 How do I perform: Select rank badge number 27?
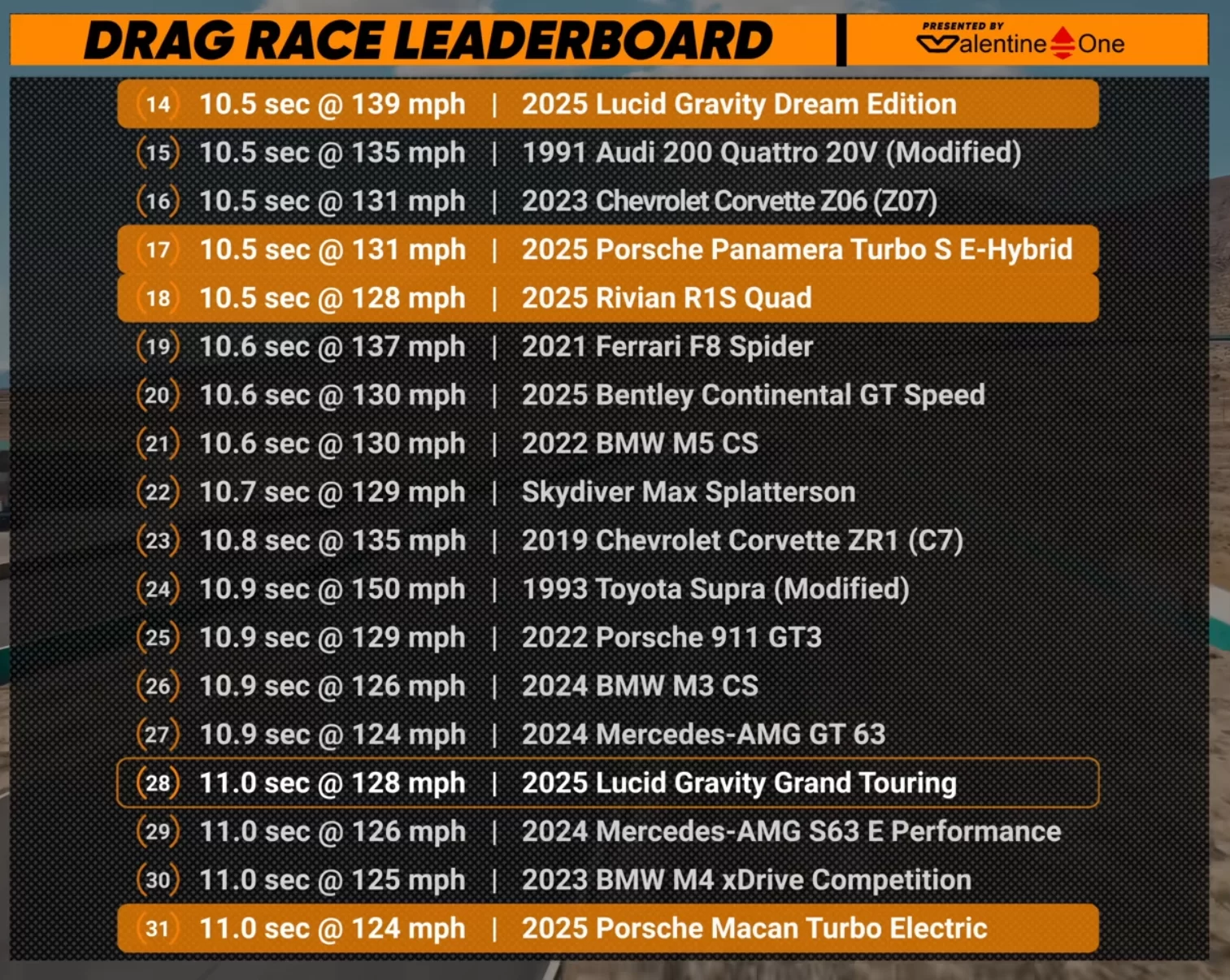[158, 735]
